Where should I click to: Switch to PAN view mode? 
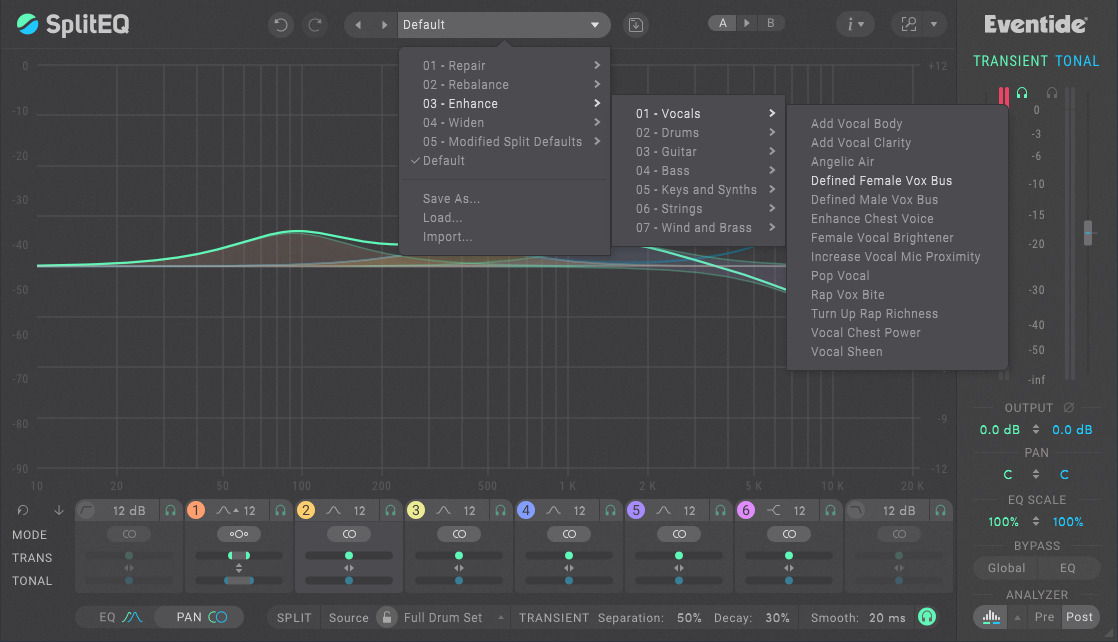200,617
